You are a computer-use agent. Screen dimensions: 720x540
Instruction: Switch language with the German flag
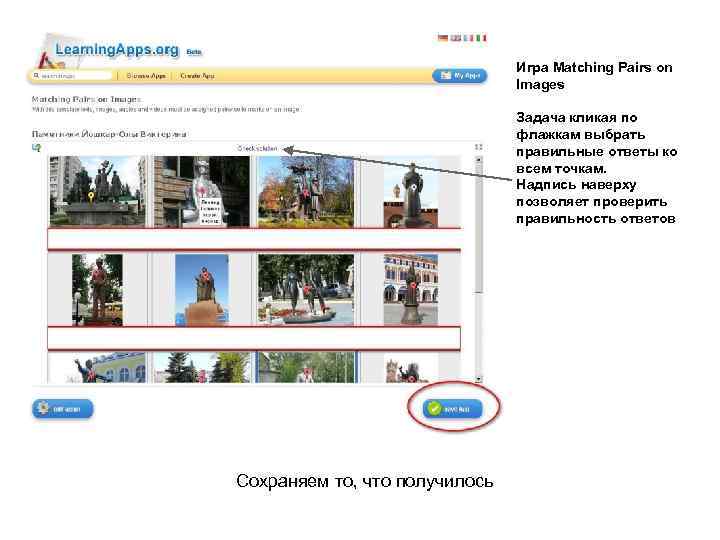(443, 38)
